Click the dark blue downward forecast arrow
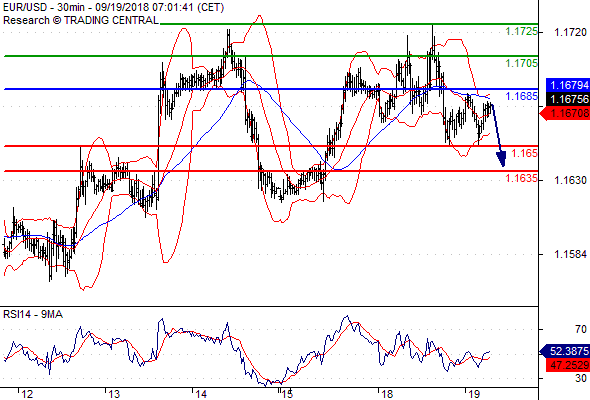590x400 pixels. point(497,135)
